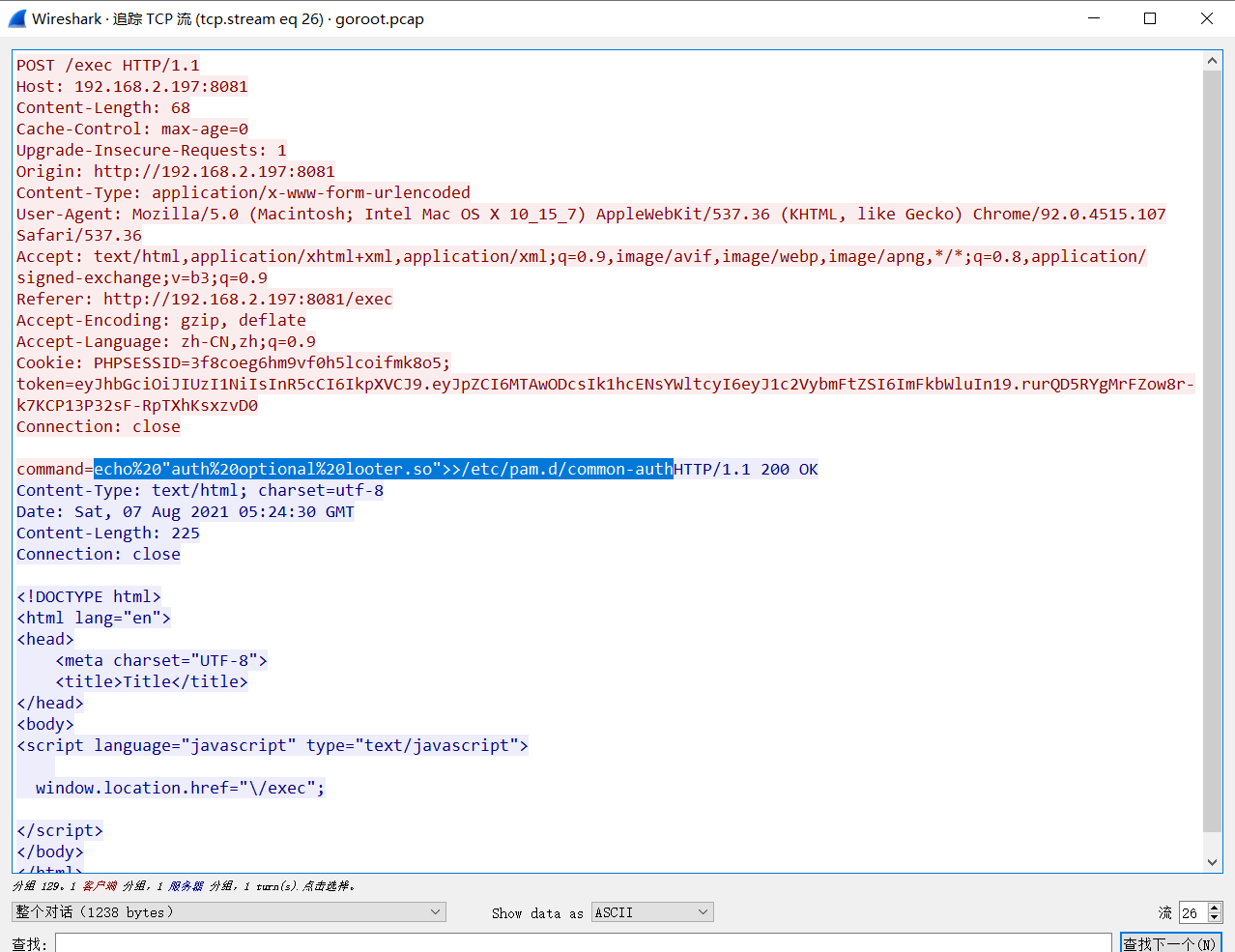Click the Find Next button

(x=1170, y=943)
